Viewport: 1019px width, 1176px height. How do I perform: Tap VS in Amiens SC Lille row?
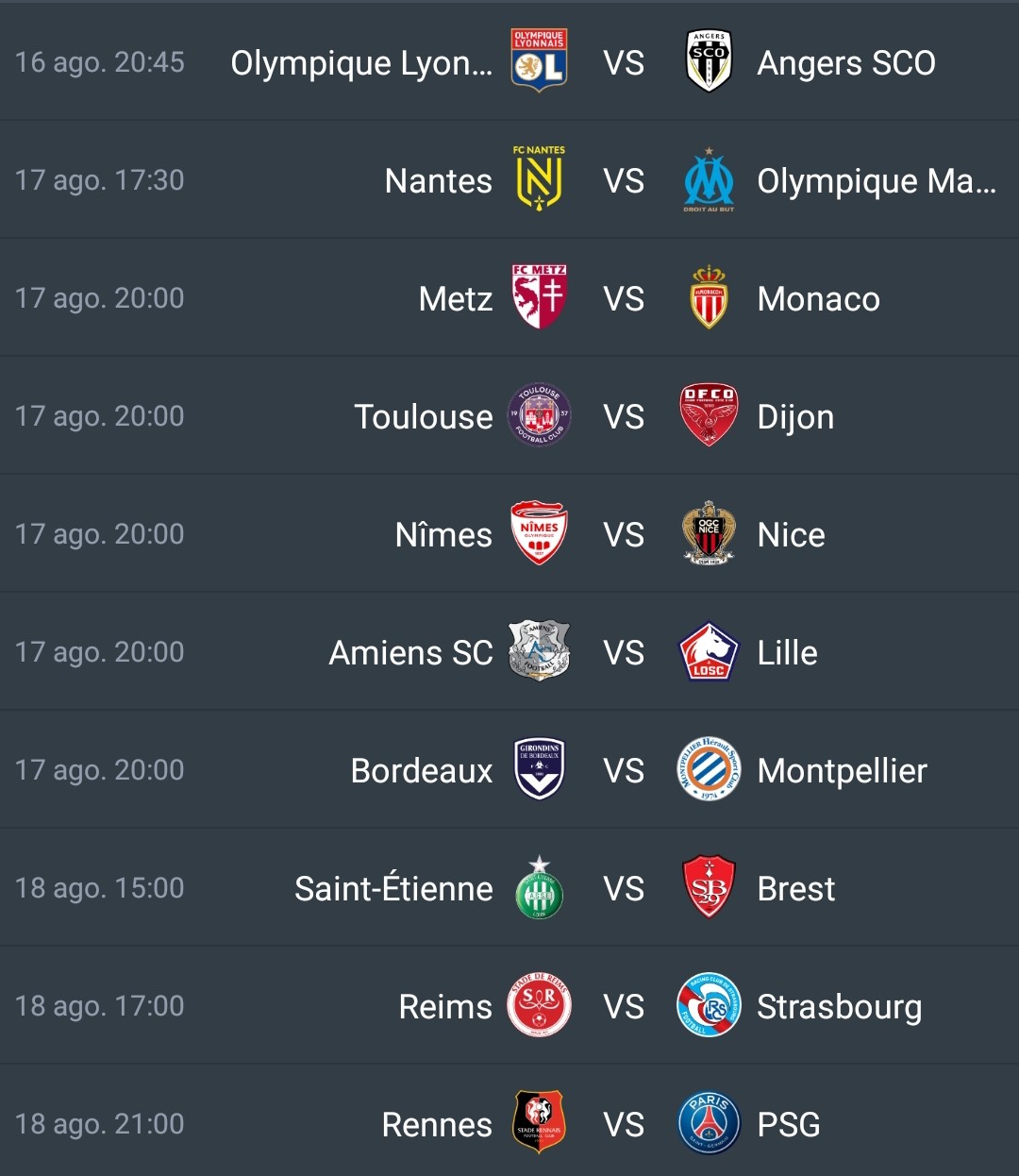pos(624,653)
